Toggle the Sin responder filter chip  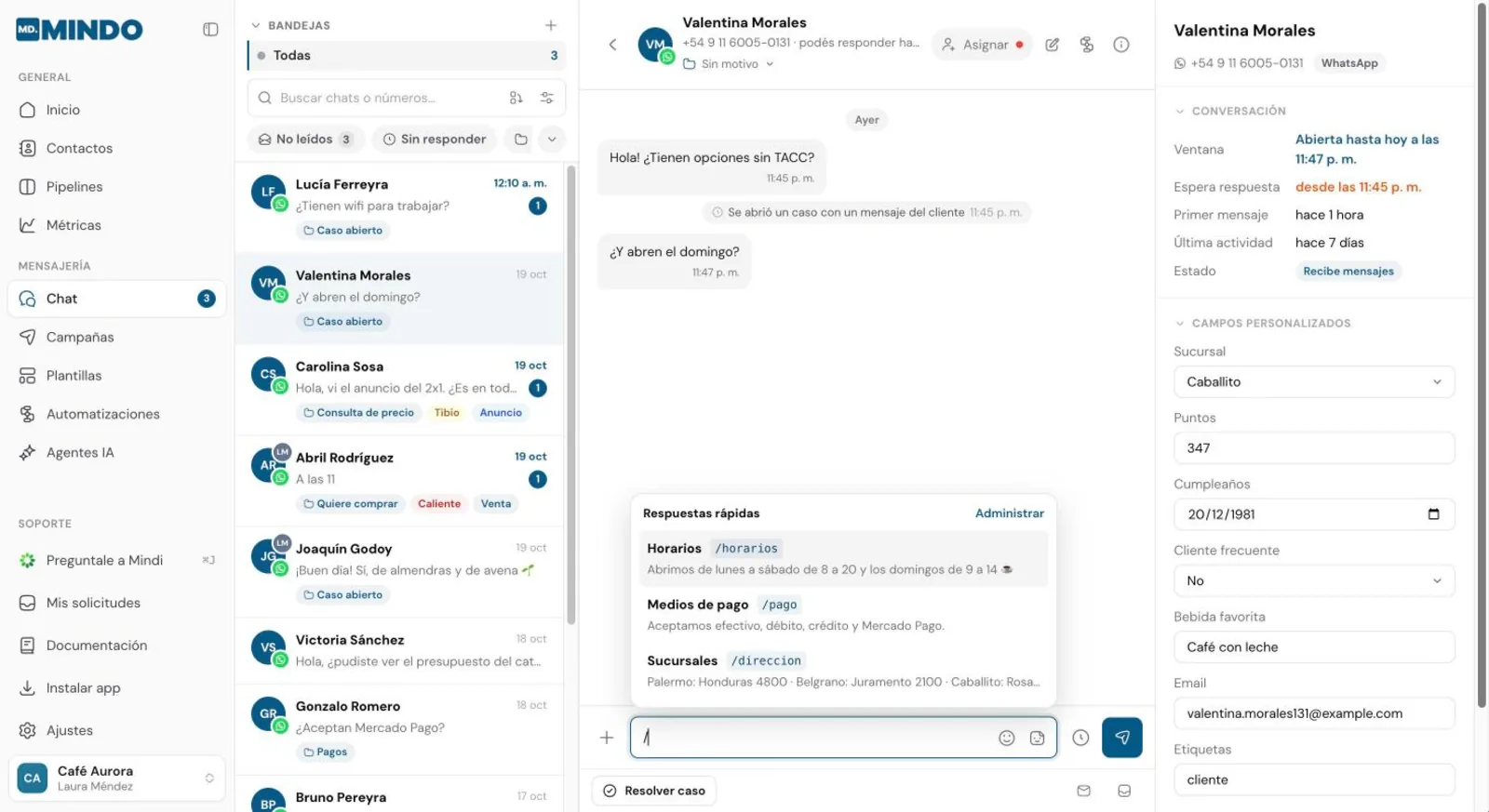click(x=435, y=140)
